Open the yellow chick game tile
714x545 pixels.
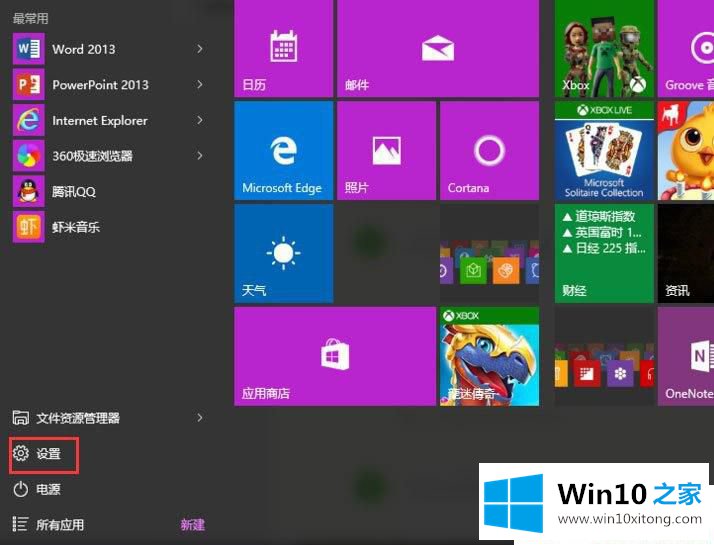point(686,151)
